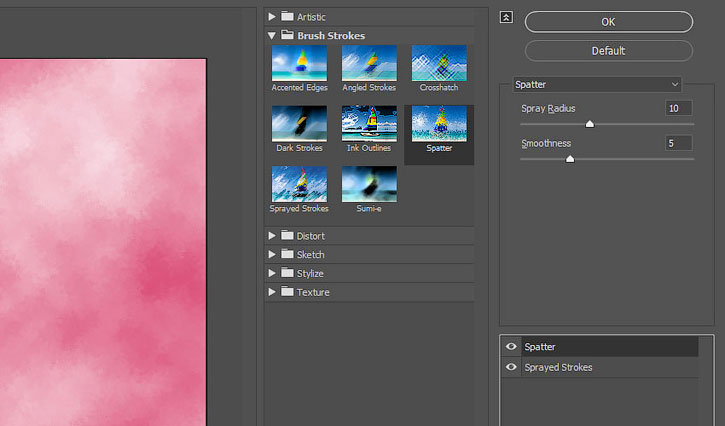
Task: Click the Artistic folder icon
Action: pos(287,16)
